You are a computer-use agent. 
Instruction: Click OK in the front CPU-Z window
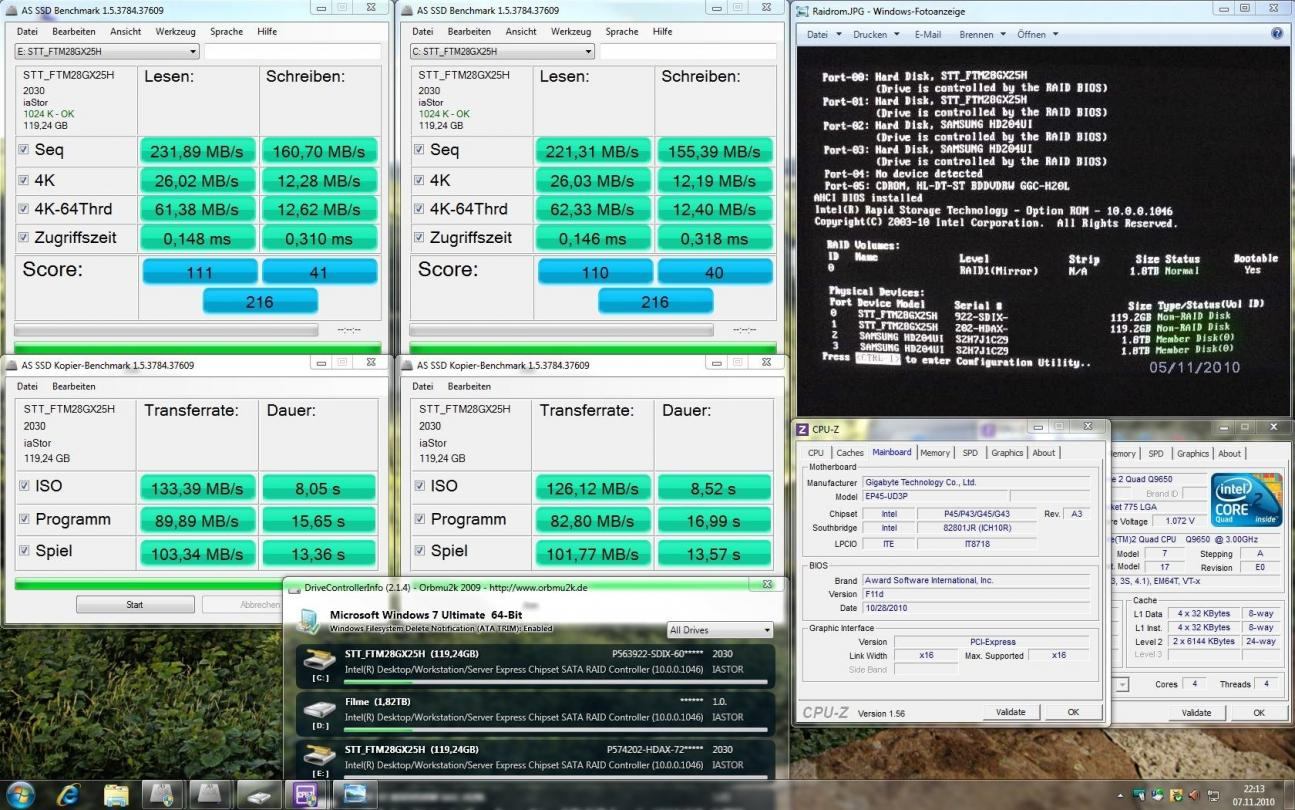pos(1073,712)
